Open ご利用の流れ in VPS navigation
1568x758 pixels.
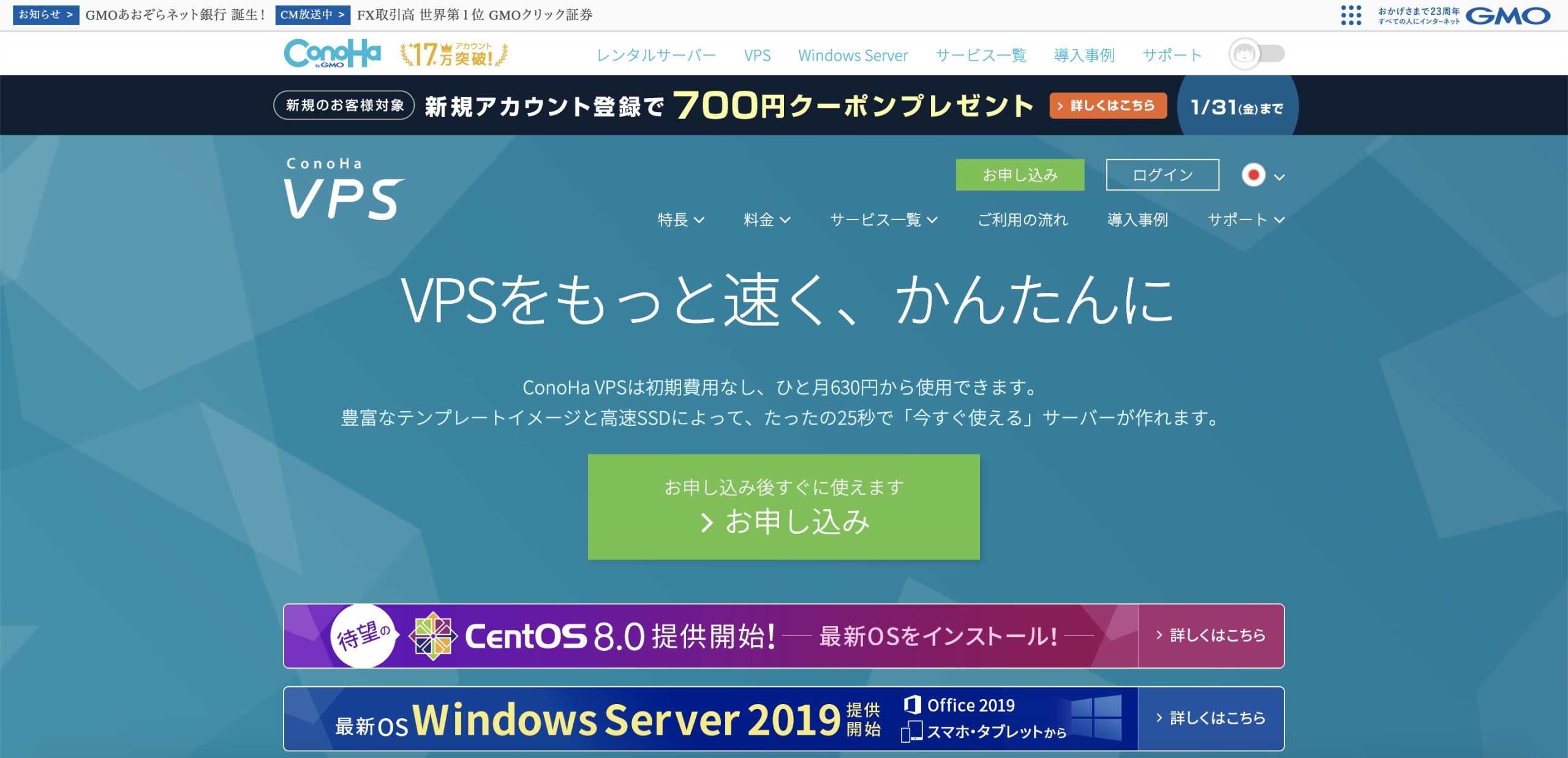[1022, 219]
